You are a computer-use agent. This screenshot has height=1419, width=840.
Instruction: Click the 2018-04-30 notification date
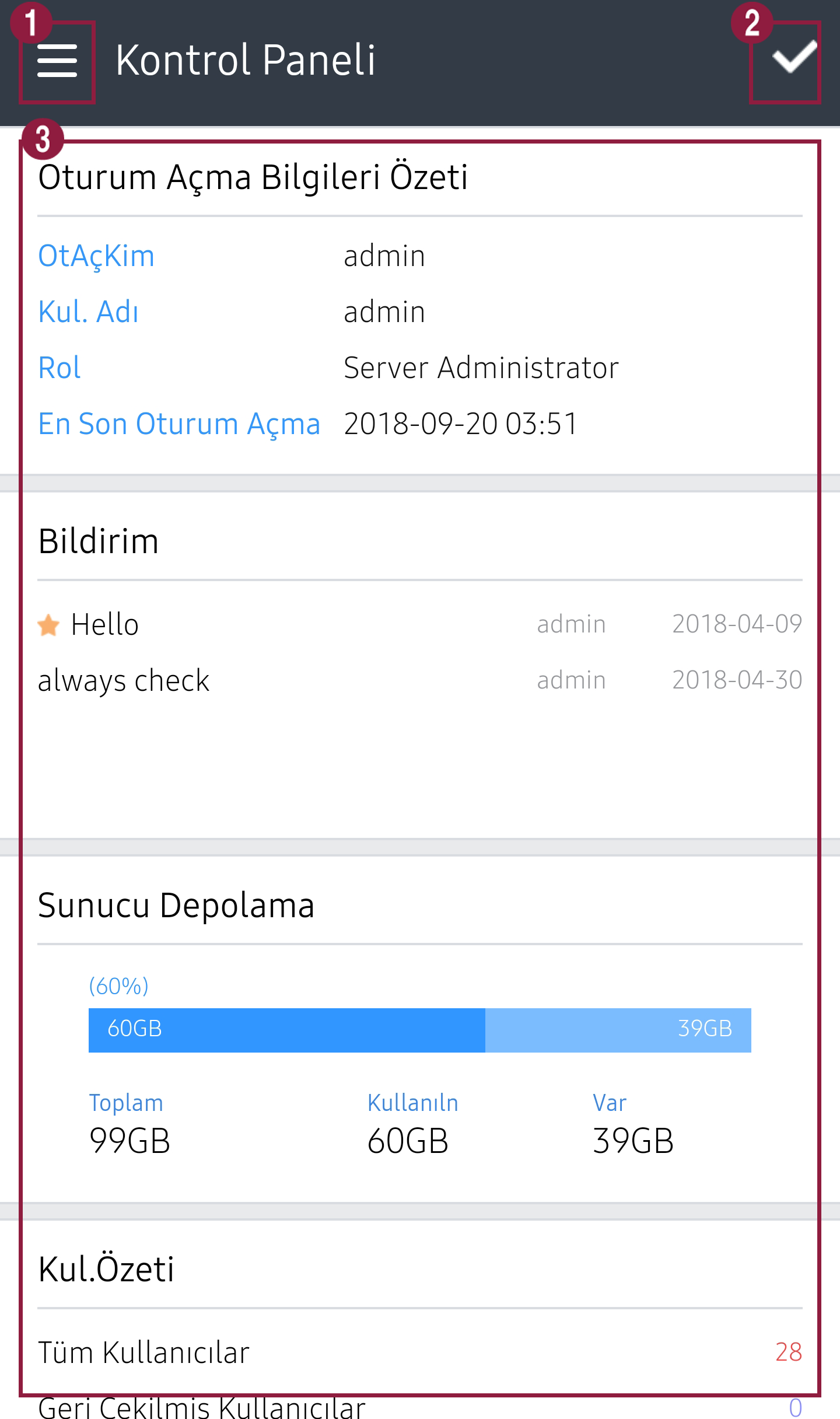(737, 681)
